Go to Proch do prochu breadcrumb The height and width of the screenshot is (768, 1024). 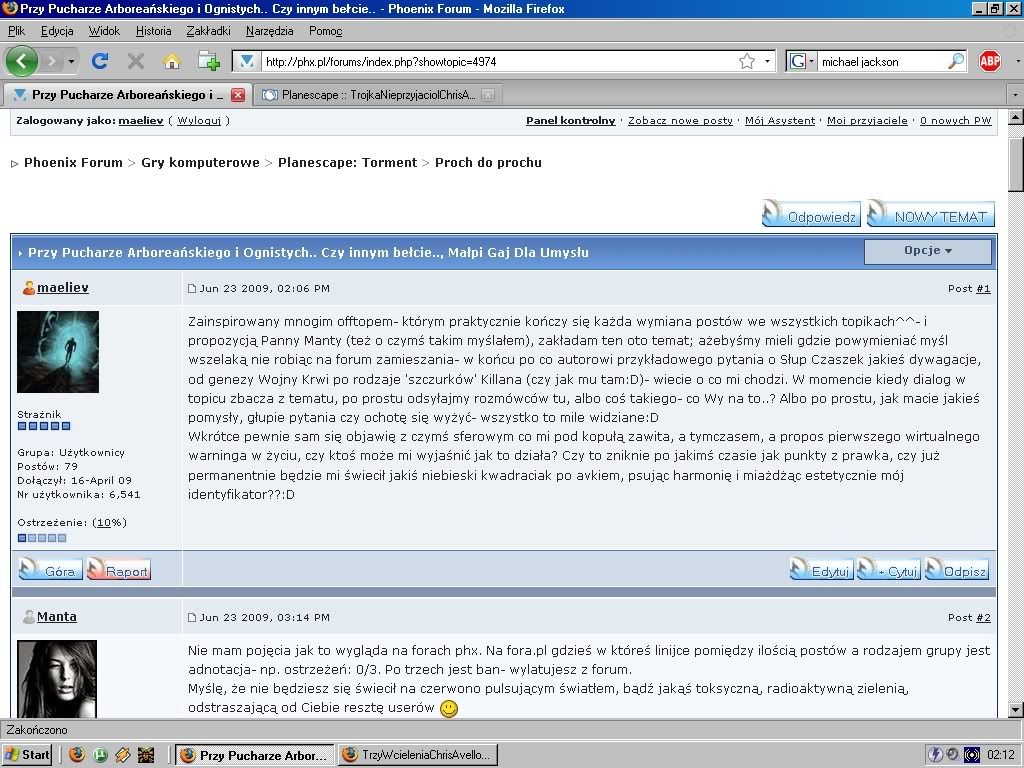click(488, 163)
